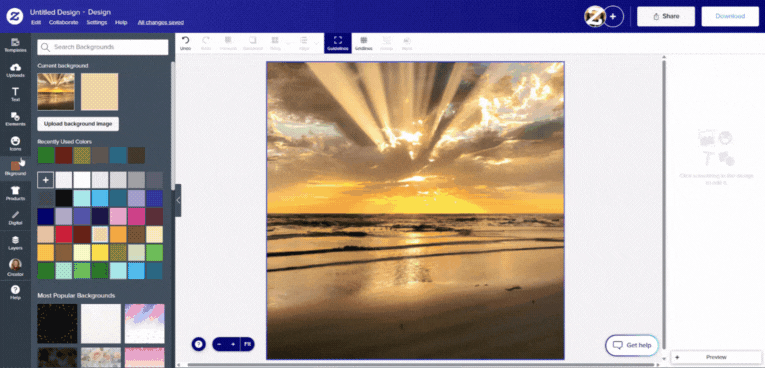Select the Text tool in sidebar
This screenshot has width=765, height=368.
coord(15,94)
